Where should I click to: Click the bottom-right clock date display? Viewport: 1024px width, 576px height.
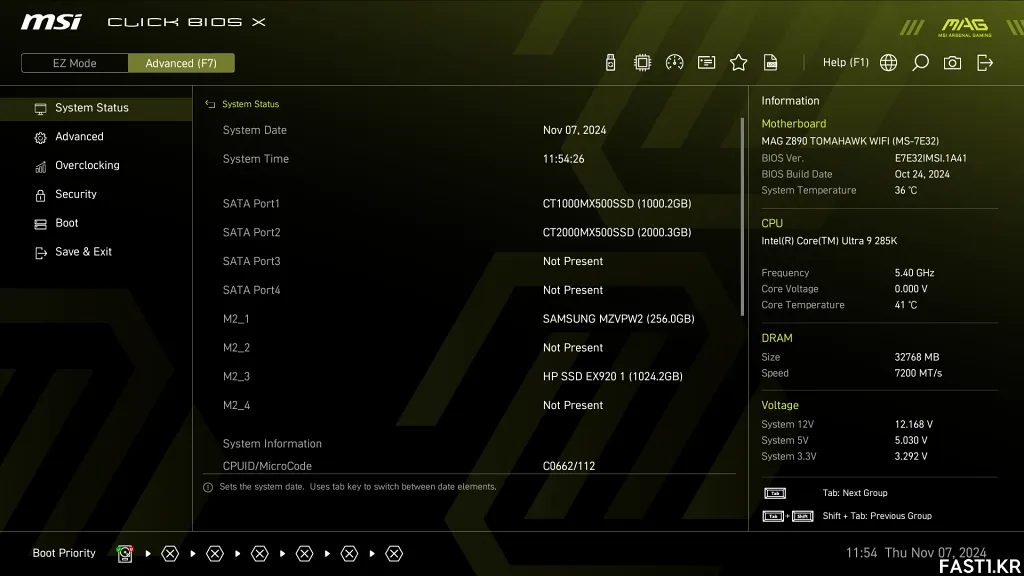(916, 552)
